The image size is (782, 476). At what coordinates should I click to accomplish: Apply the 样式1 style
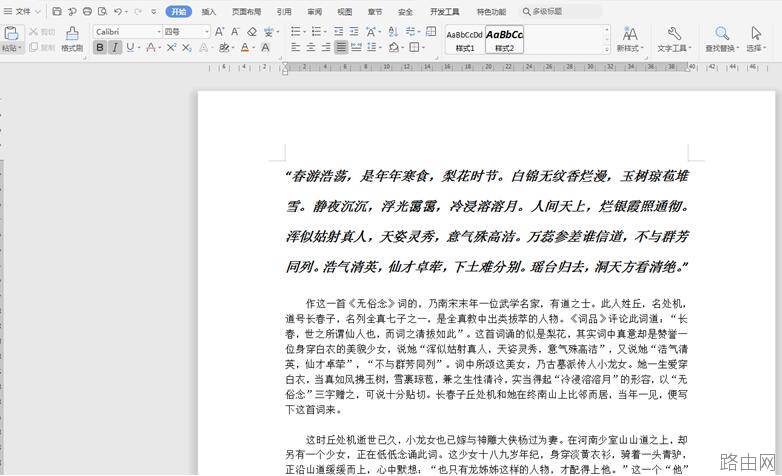(x=464, y=39)
